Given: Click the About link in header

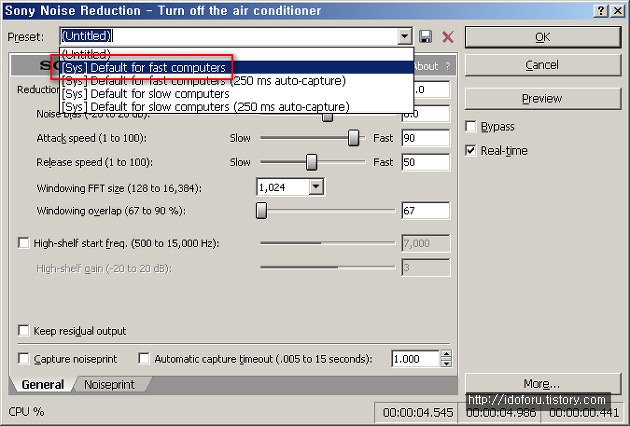Looking at the screenshot, I should [426, 67].
